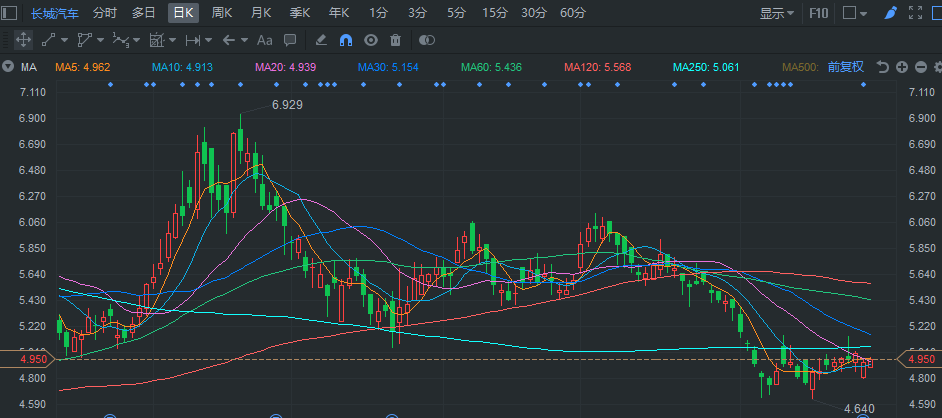Screen dimensions: 942x418
Task: Toggle the left sidebar panel icon
Action: [10, 13]
